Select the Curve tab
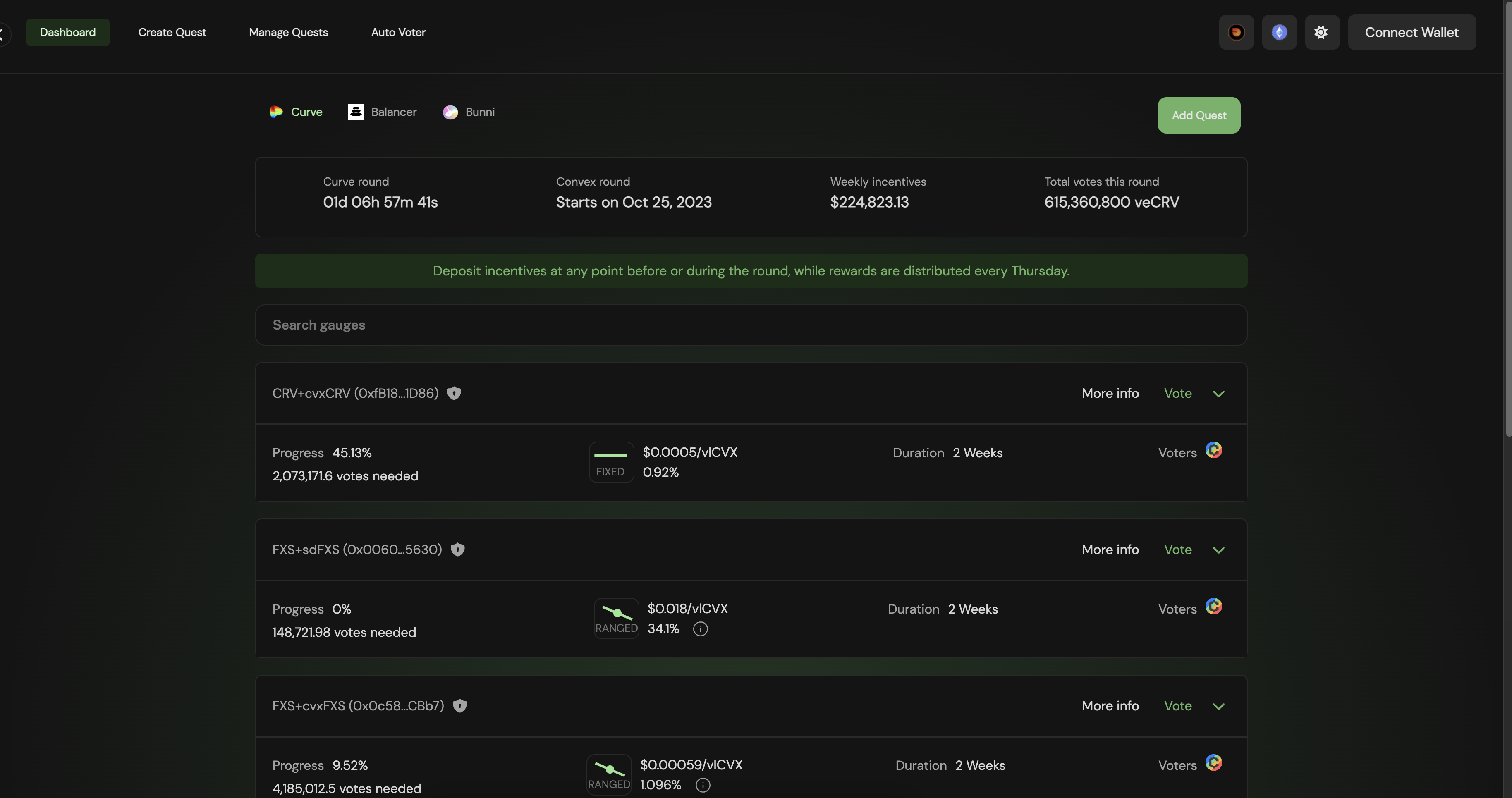 click(295, 112)
